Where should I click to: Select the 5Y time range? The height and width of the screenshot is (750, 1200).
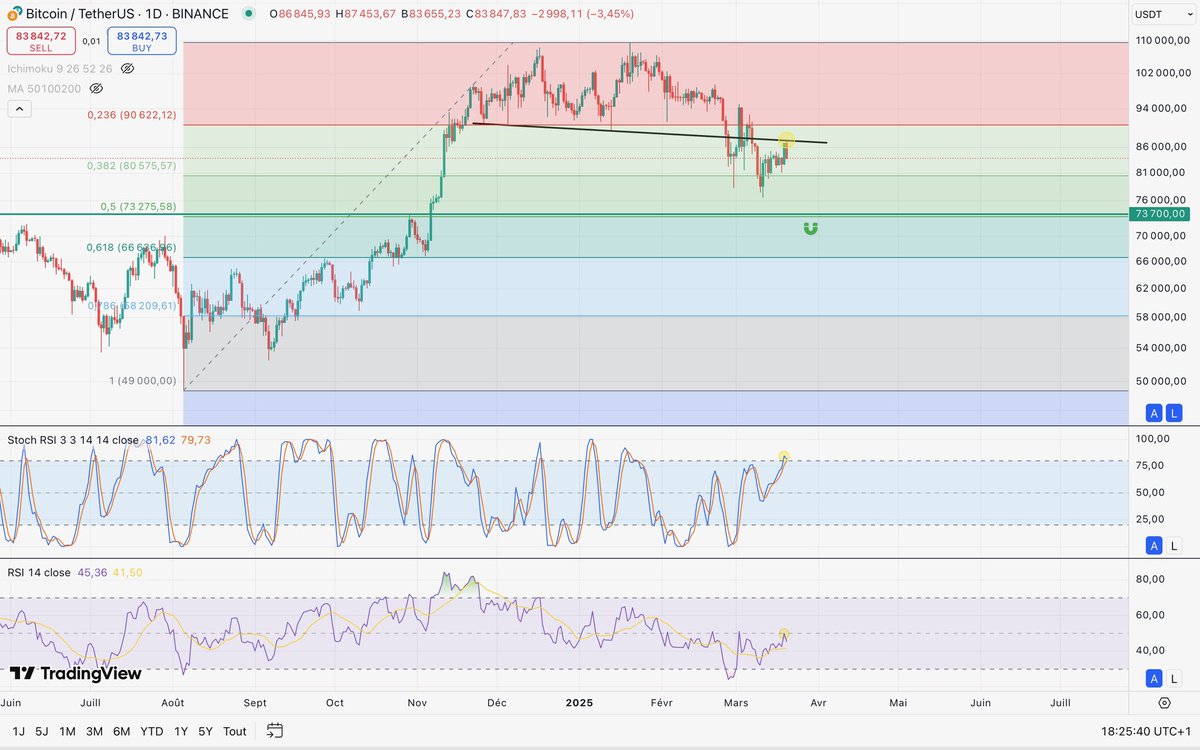pos(205,731)
